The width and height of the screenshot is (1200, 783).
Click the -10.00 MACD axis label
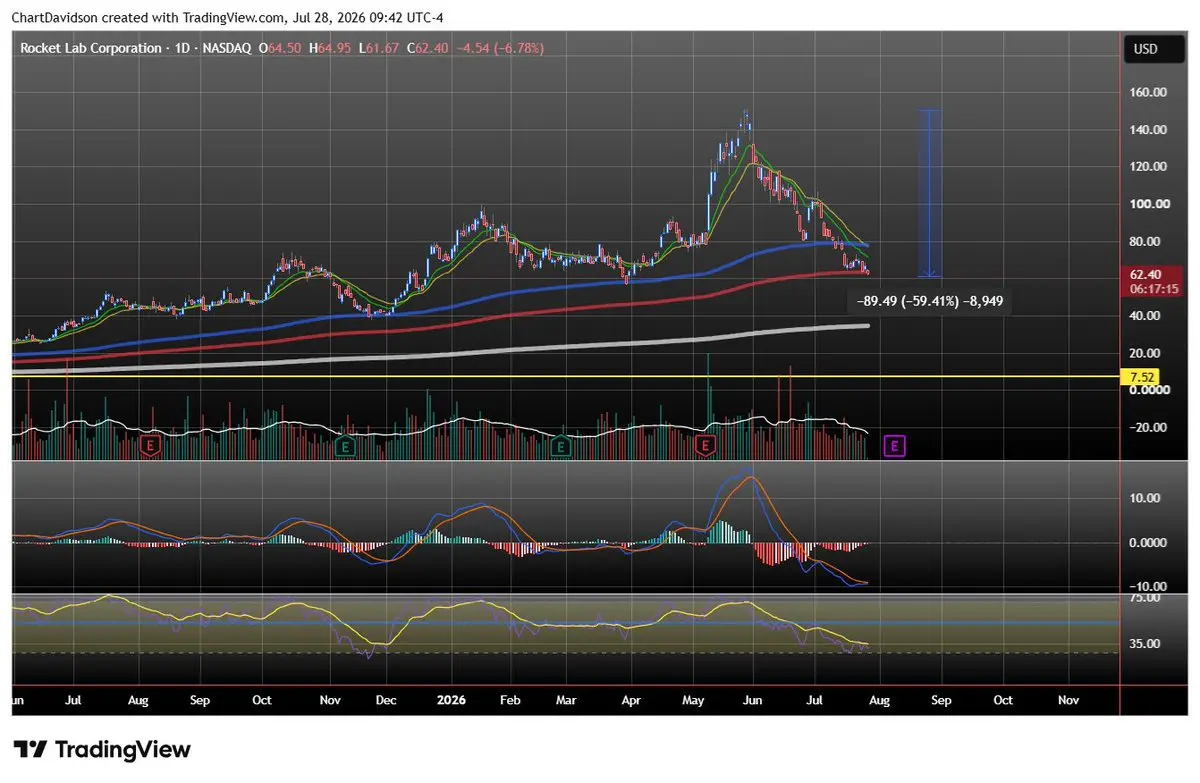(1146, 586)
